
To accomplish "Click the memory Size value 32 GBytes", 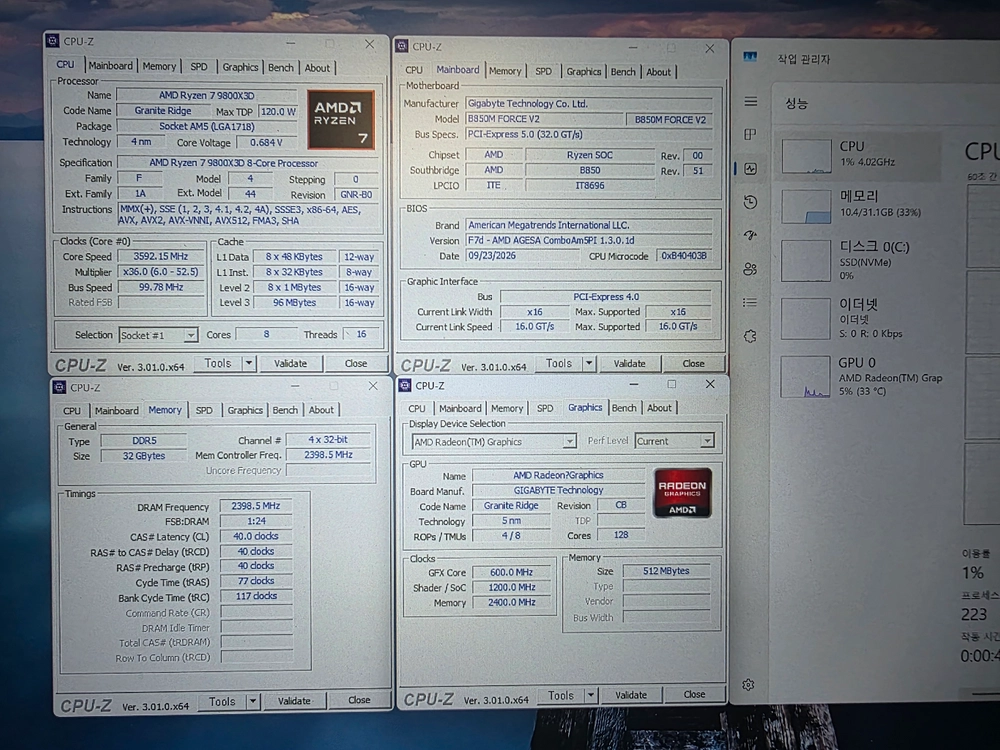I will pyautogui.click(x=144, y=456).
